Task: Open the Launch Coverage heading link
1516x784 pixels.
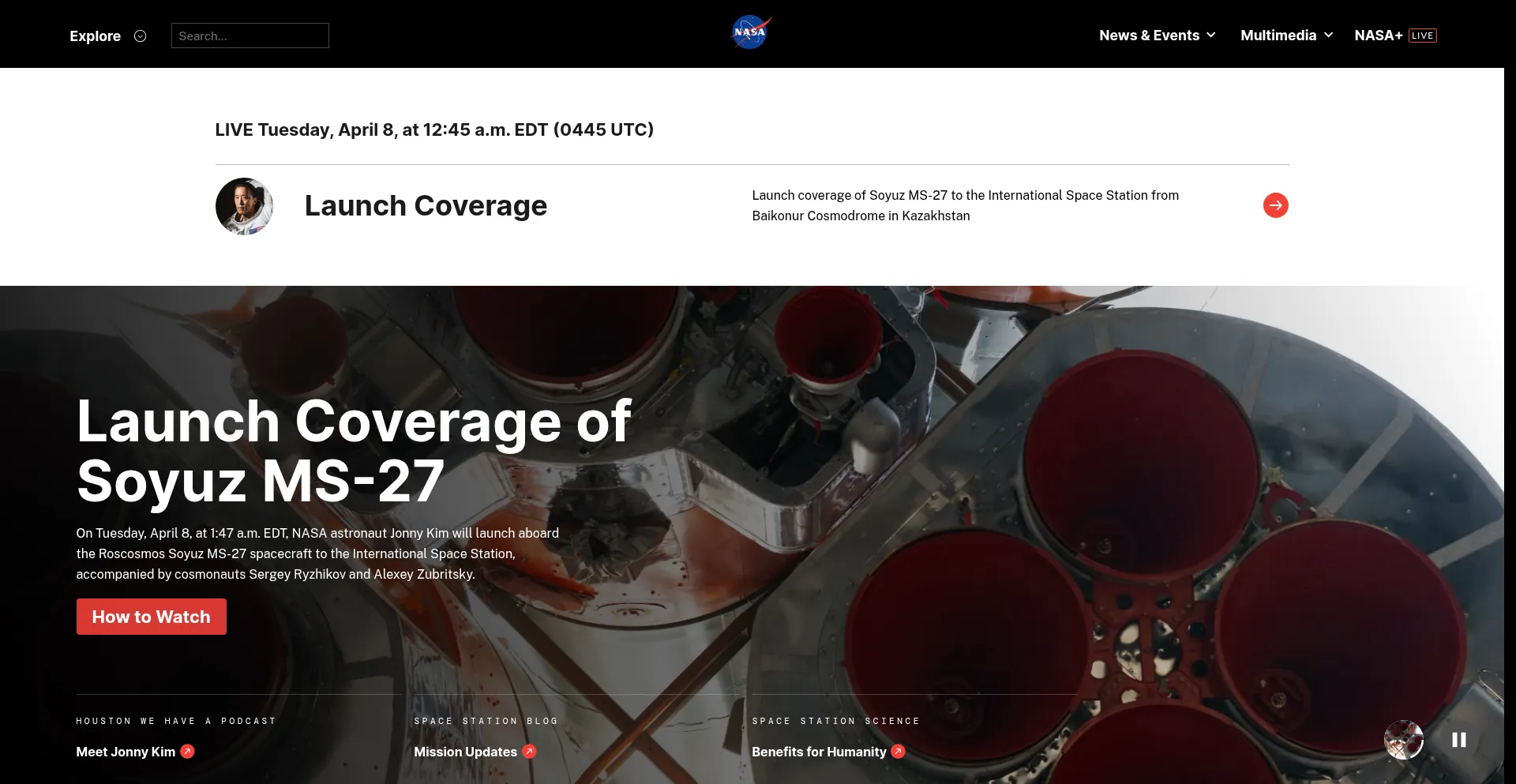Action: [426, 206]
